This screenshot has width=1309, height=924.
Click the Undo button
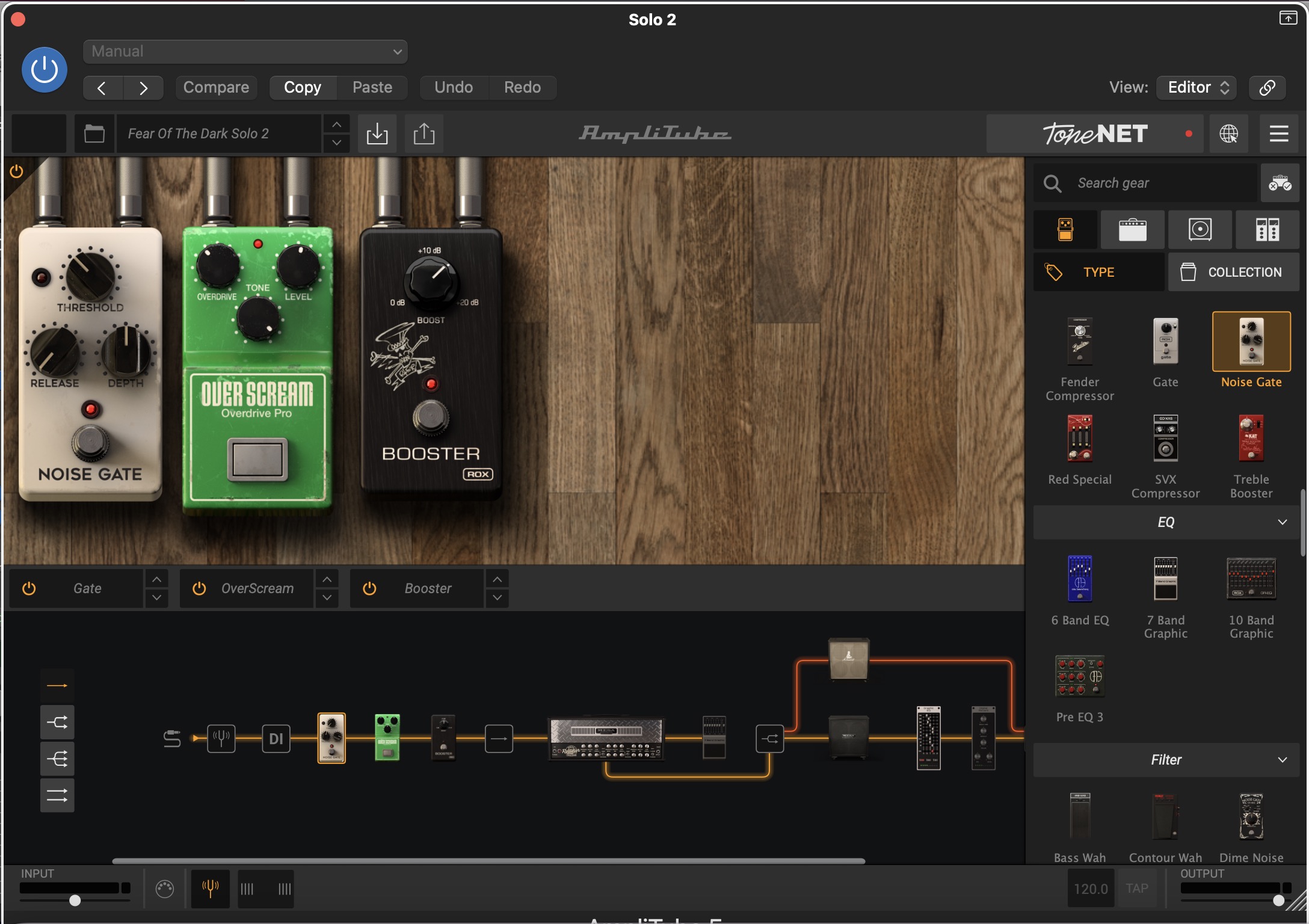coord(454,88)
